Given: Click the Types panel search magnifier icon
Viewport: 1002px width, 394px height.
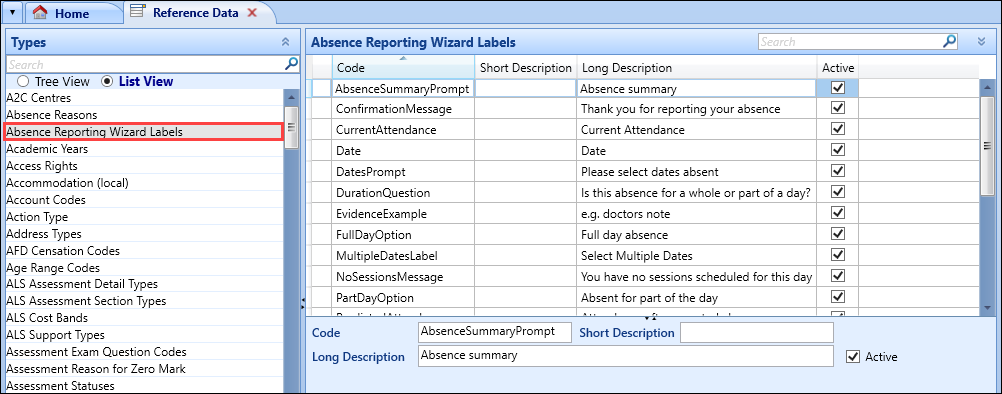Looking at the screenshot, I should coord(291,63).
